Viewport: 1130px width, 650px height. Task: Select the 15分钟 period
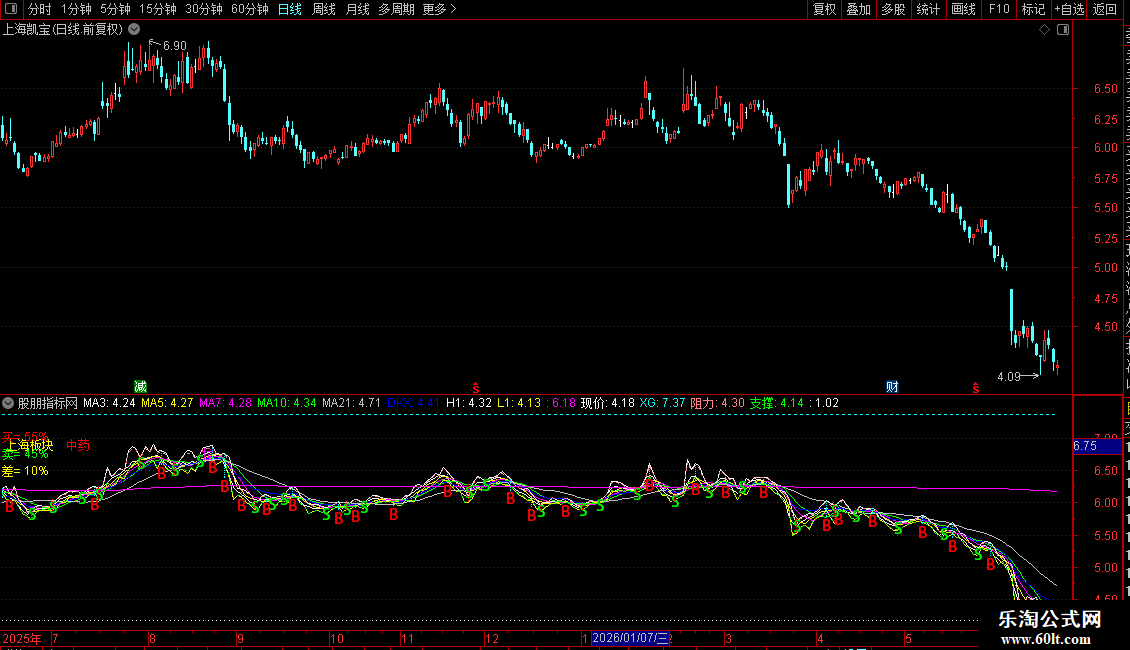pos(157,9)
